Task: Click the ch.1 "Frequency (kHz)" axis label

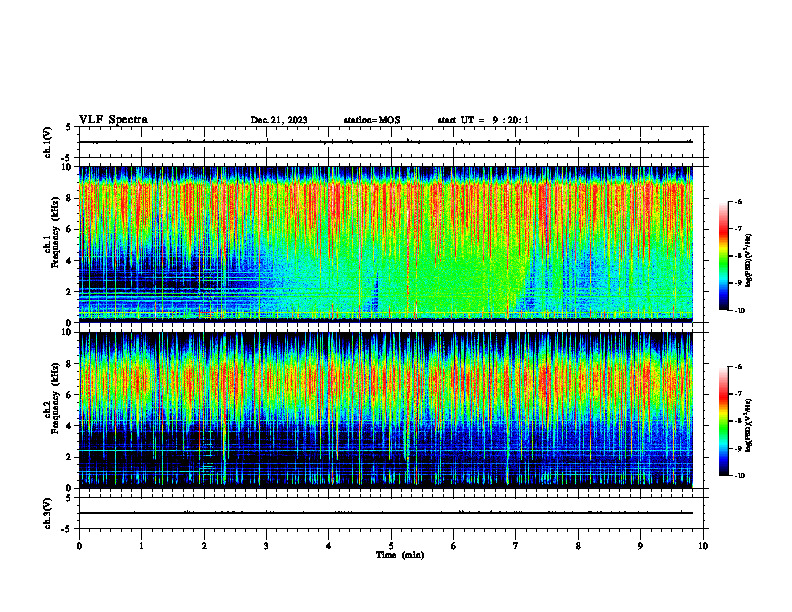Action: (55, 233)
